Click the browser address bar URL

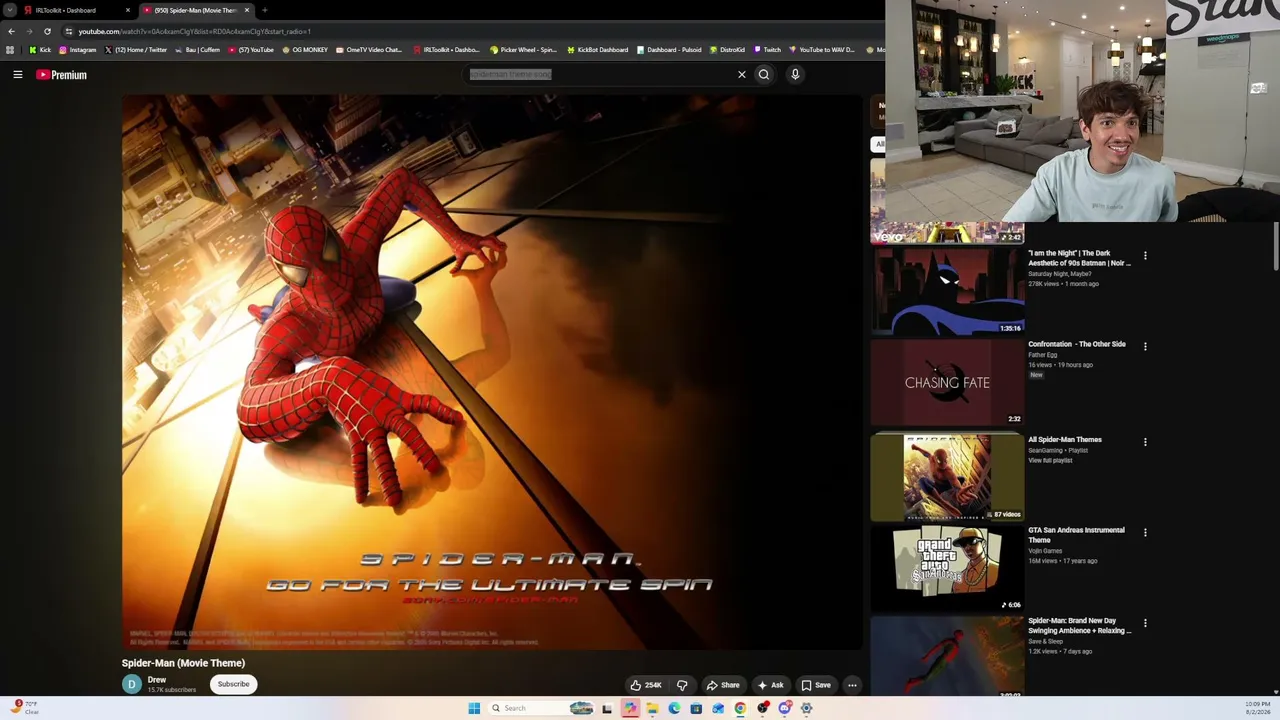click(x=195, y=31)
